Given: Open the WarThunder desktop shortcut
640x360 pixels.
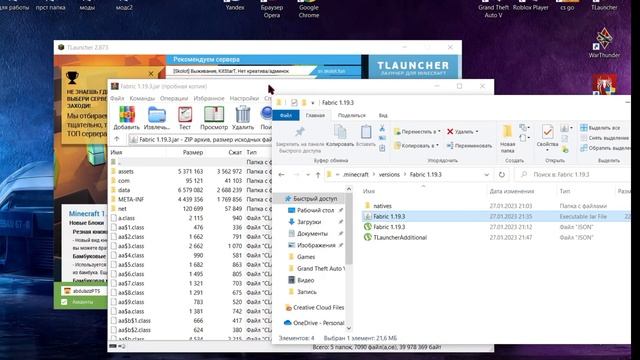Looking at the screenshot, I should tap(604, 42).
